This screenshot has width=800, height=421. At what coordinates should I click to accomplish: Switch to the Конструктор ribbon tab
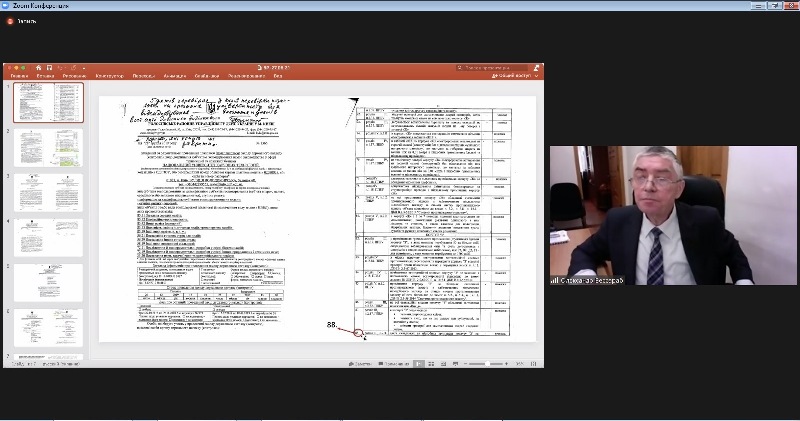(110, 76)
